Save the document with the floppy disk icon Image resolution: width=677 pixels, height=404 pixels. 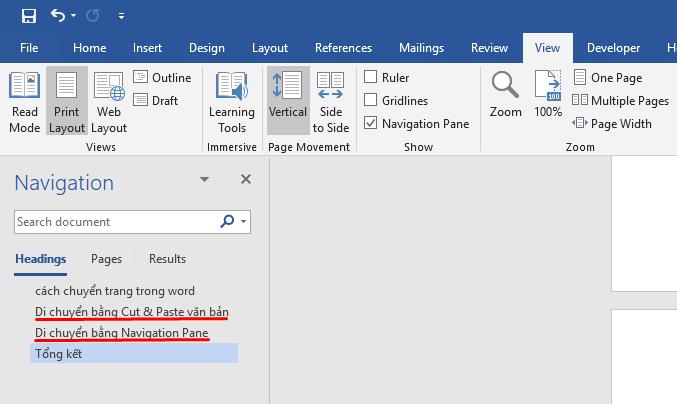[28, 16]
